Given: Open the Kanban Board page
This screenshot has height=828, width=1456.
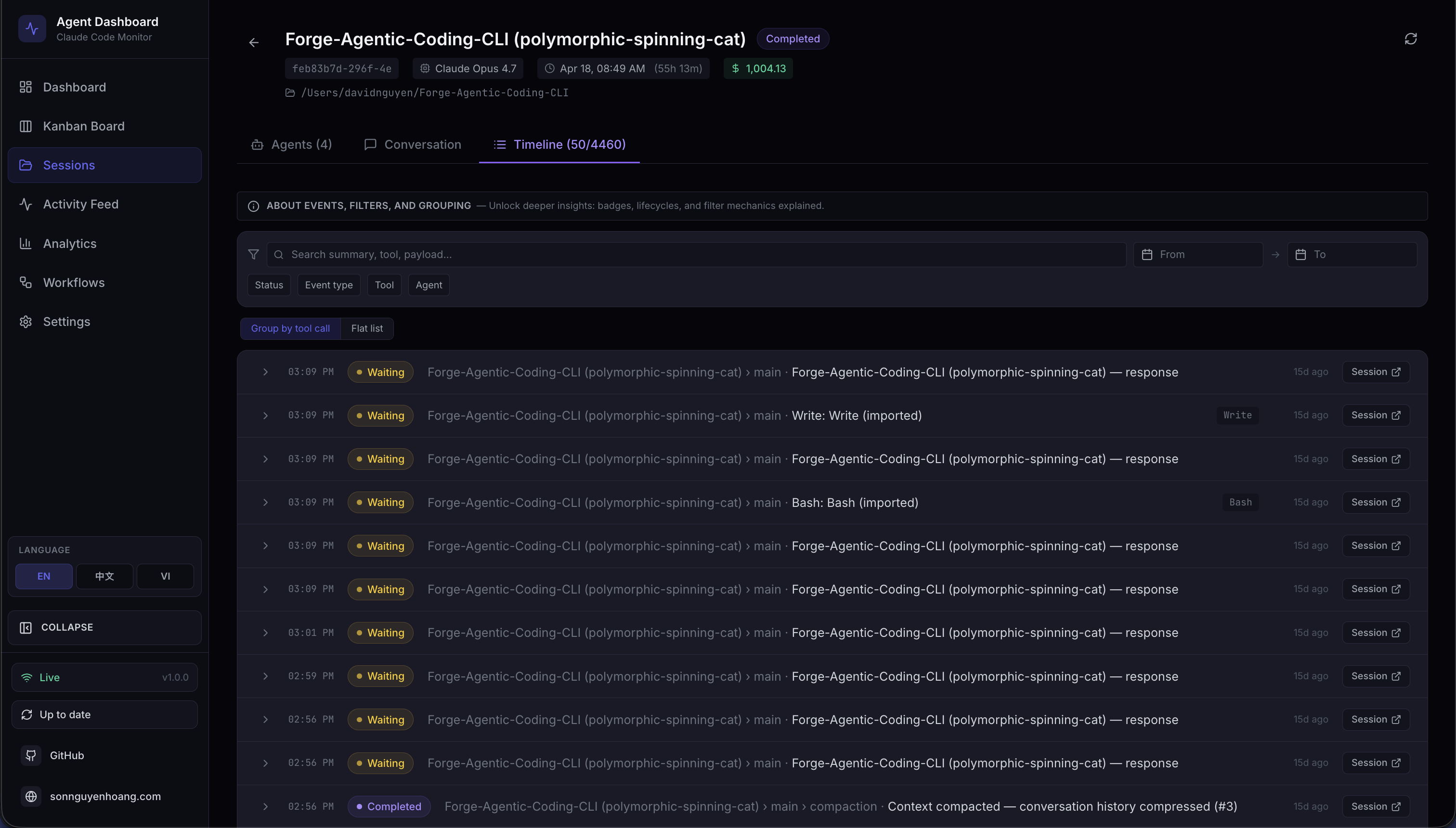Looking at the screenshot, I should click(104, 126).
